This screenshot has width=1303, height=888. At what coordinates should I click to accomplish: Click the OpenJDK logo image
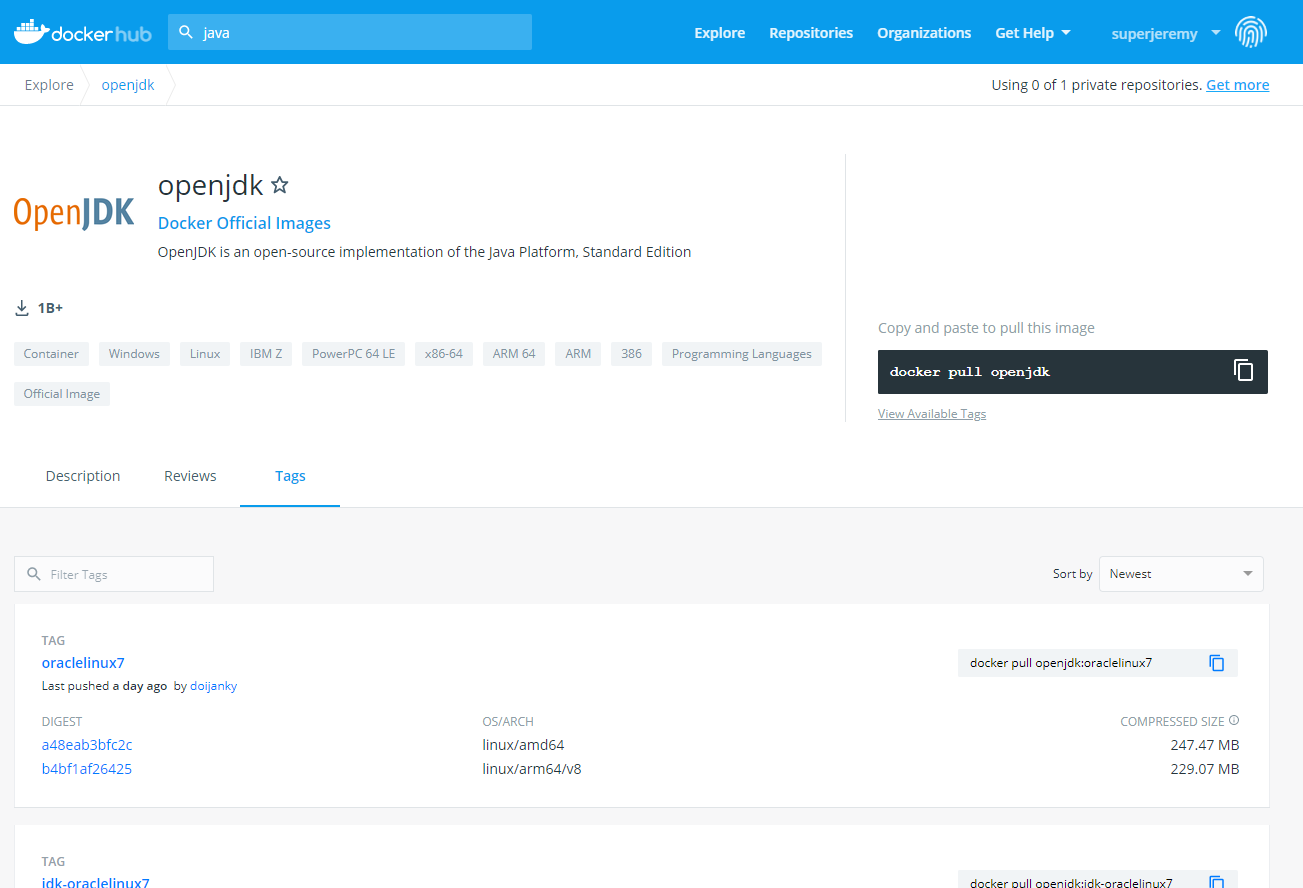click(74, 212)
